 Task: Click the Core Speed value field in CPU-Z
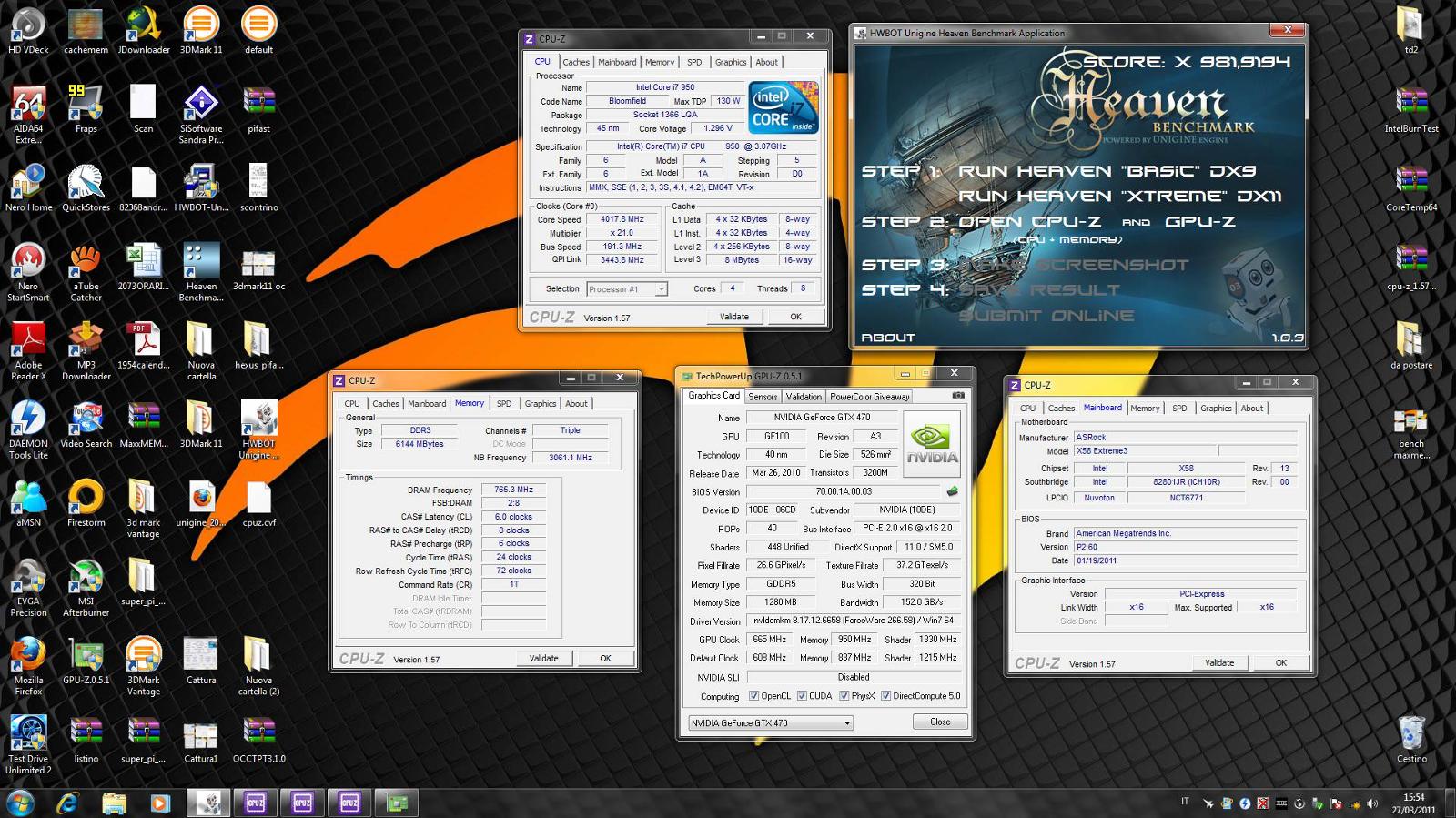[622, 219]
